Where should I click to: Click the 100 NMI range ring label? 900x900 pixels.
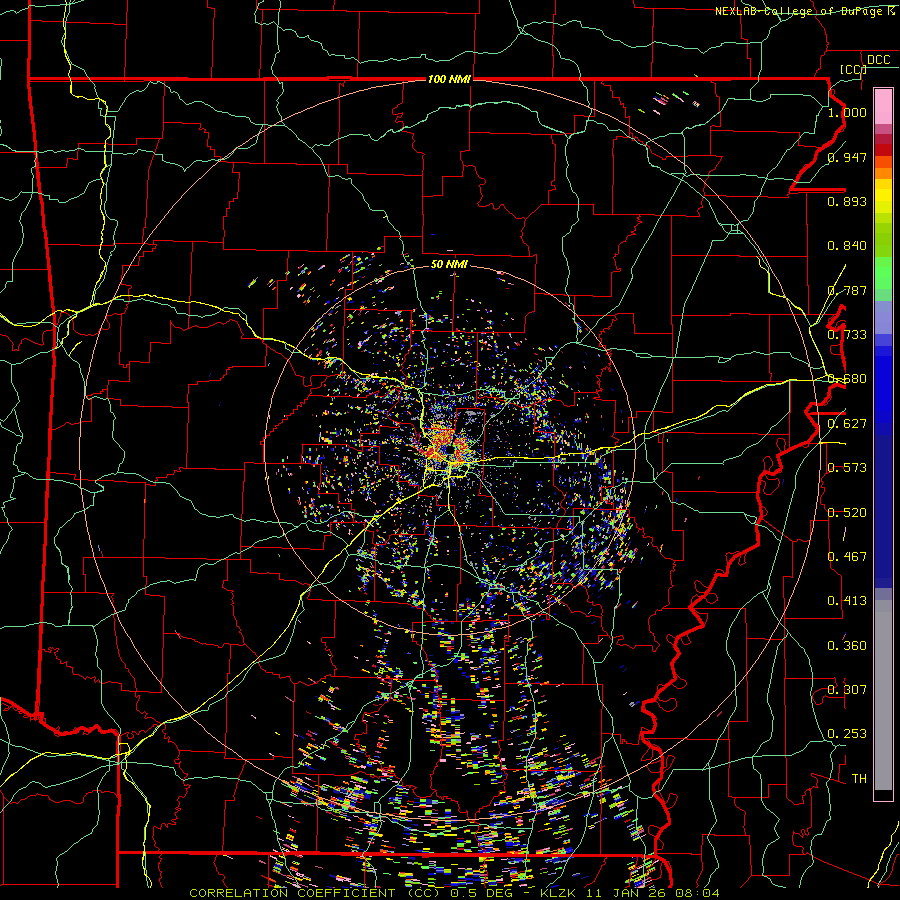tap(449, 79)
